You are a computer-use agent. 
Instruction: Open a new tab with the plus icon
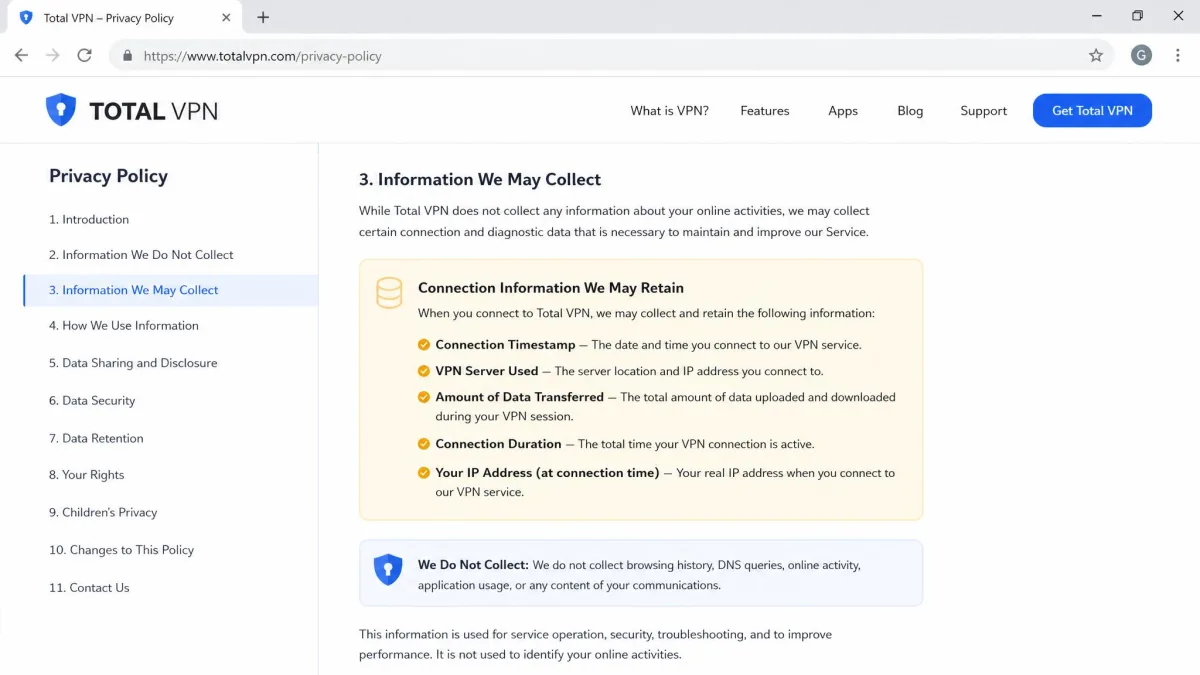click(263, 17)
